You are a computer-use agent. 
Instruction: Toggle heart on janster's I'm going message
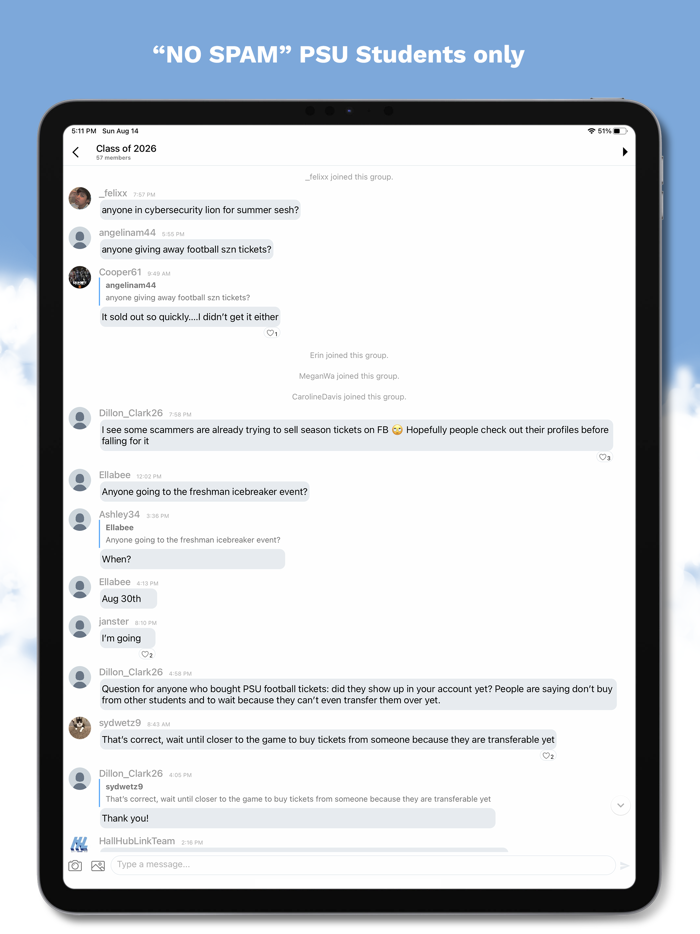pyautogui.click(x=147, y=655)
